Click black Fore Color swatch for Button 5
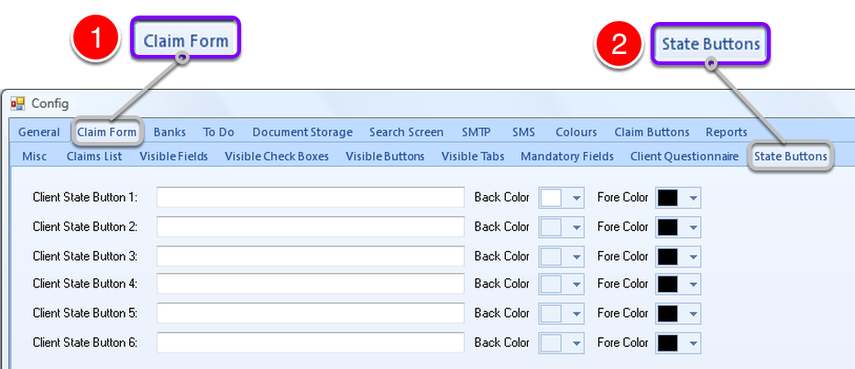The width and height of the screenshot is (855, 369). coord(668,313)
